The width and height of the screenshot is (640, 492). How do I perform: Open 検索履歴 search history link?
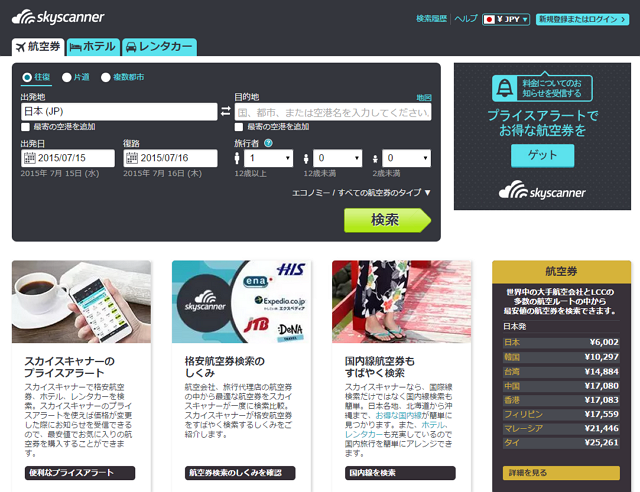pos(431,19)
